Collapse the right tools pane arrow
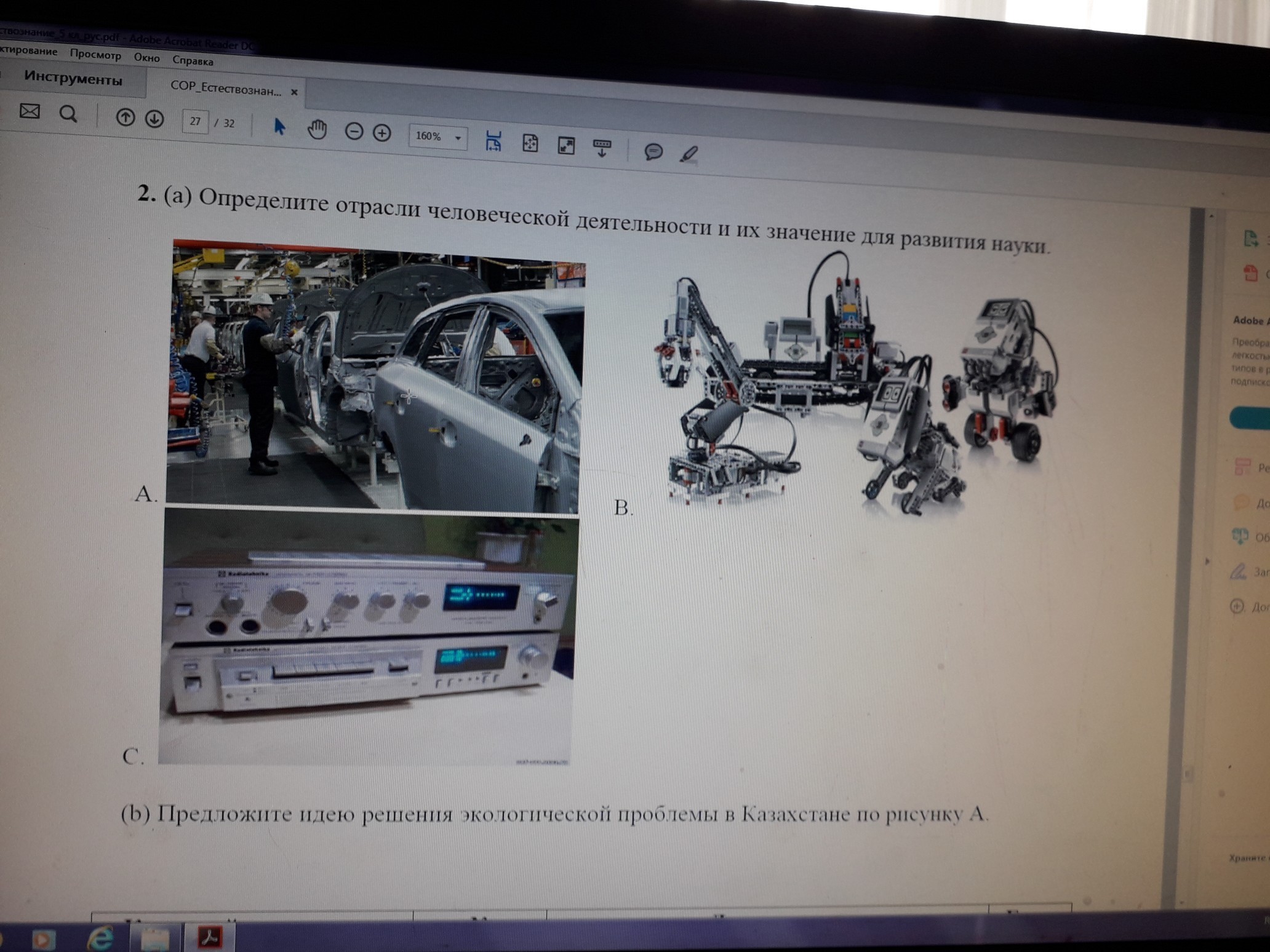 (x=1207, y=561)
